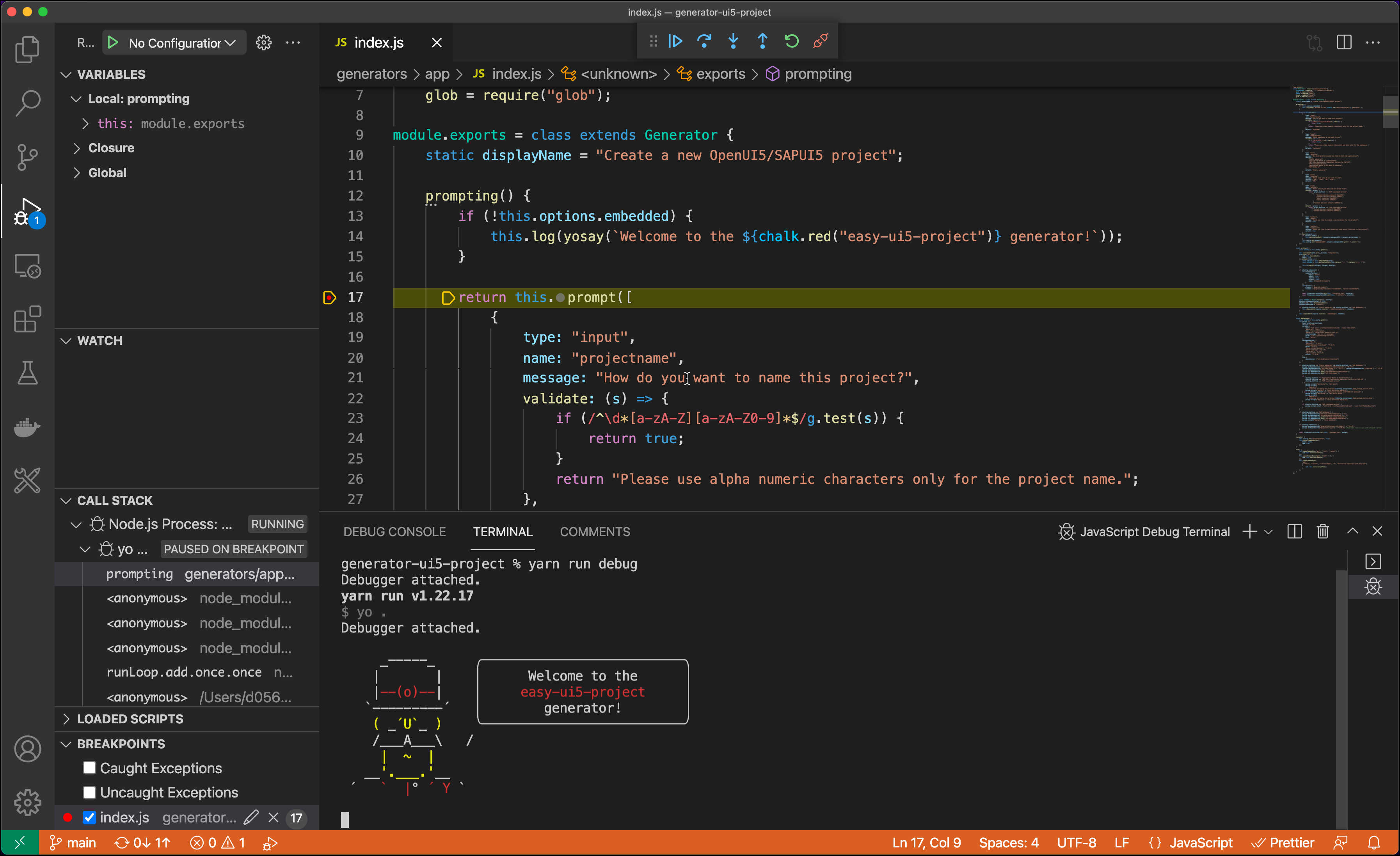Click JavaScript language mode in status bar

point(1200,843)
